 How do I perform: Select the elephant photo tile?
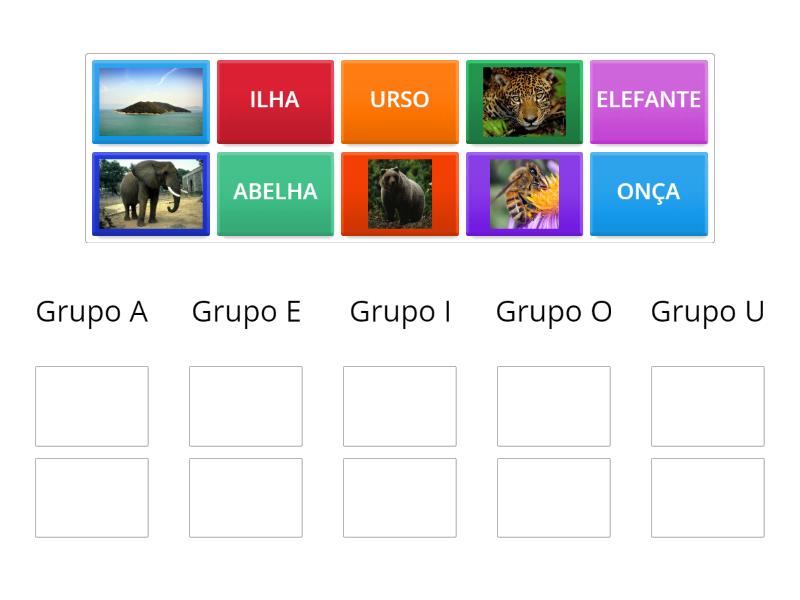click(150, 194)
